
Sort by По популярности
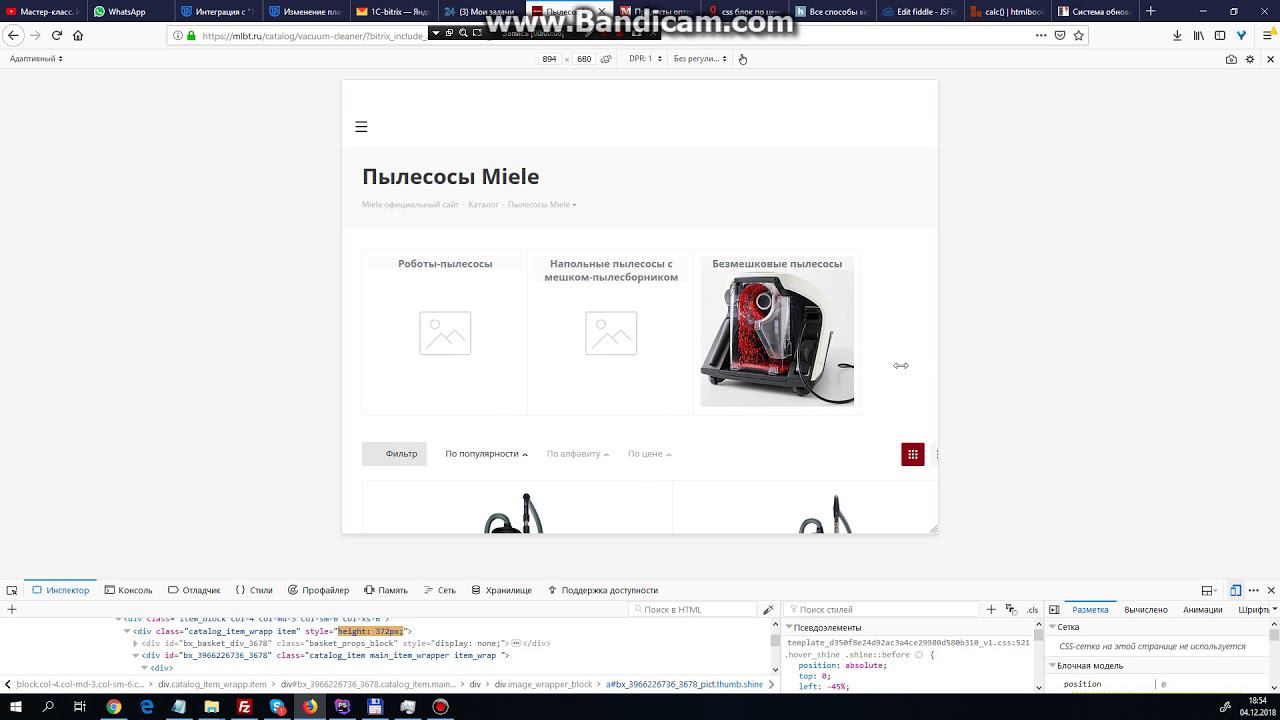[x=486, y=454]
